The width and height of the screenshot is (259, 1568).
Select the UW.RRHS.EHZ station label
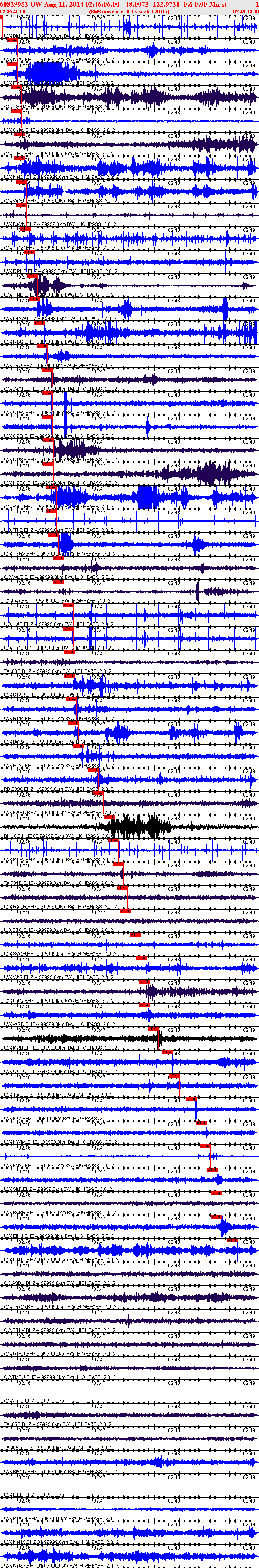coord(61,272)
